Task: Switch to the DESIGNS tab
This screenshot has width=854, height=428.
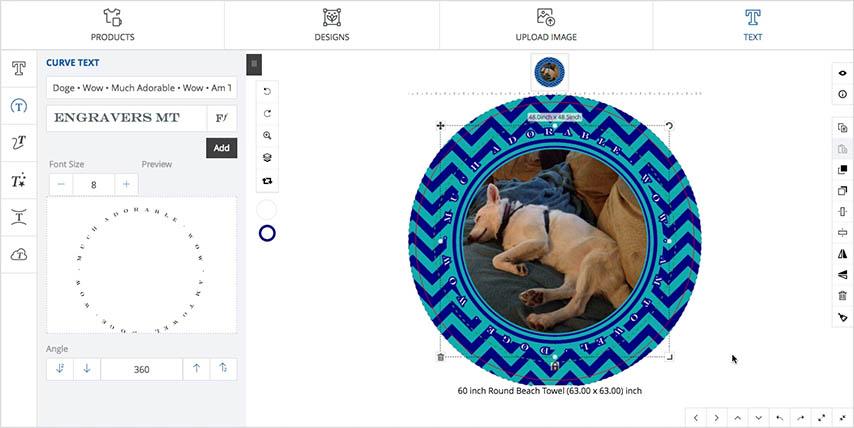Action: [332, 25]
